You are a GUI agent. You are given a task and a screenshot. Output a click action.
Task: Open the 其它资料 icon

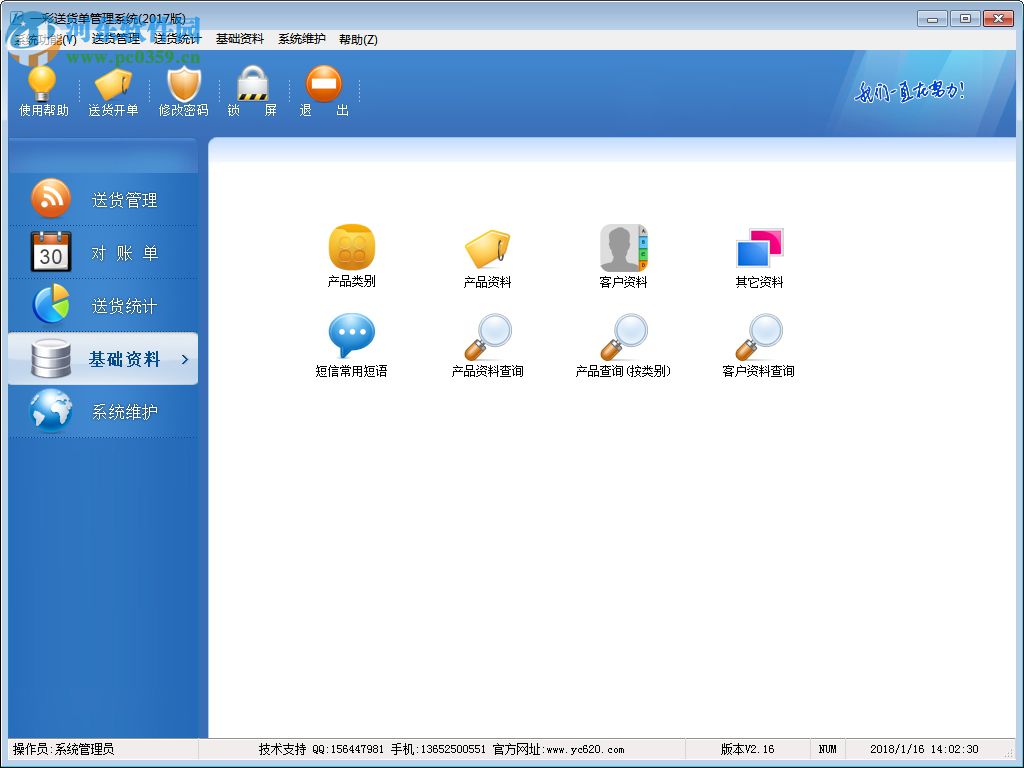point(759,248)
